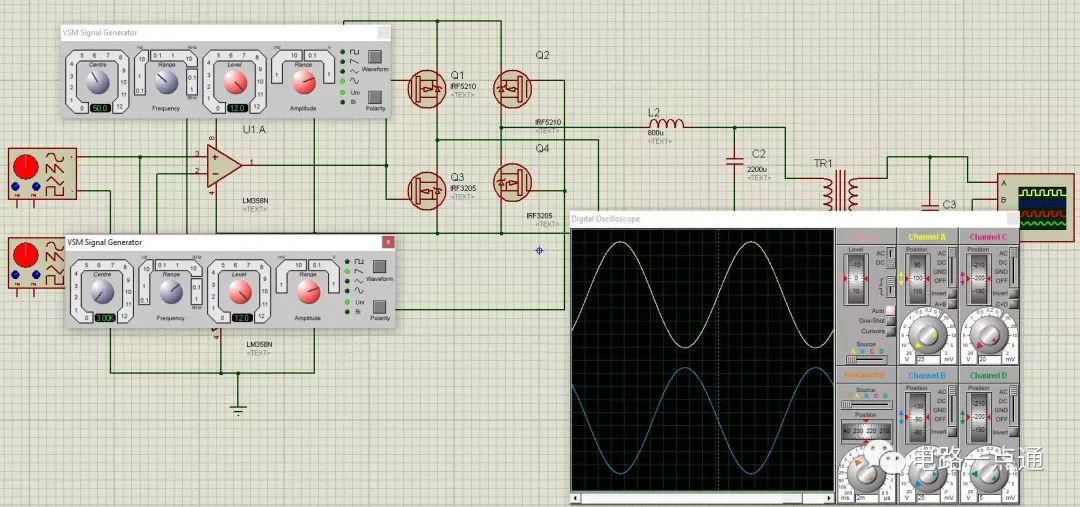This screenshot has height=507, width=1080.
Task: Turn the Centre knob on the 3.00K generator
Action: [x=102, y=293]
